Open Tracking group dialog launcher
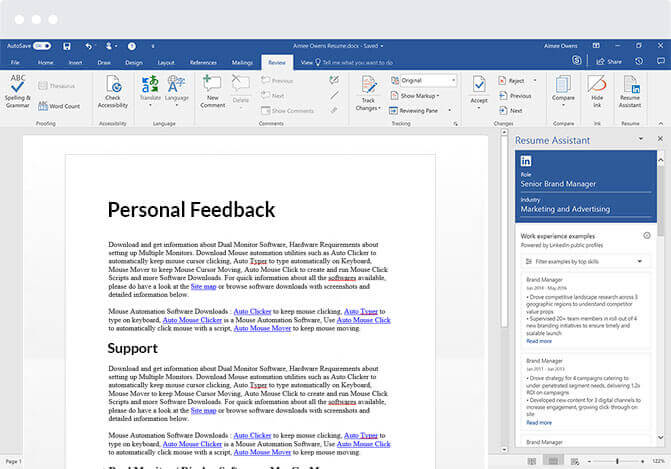The width and height of the screenshot is (671, 469). [x=456, y=124]
